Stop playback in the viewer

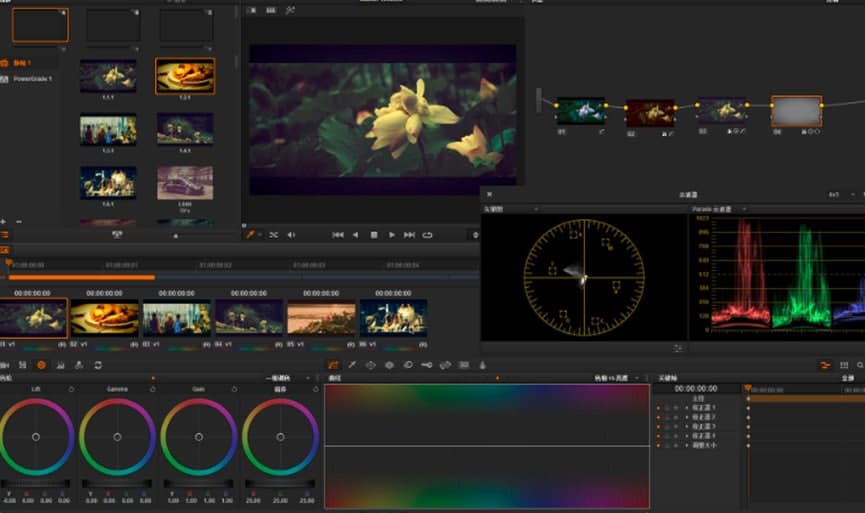pyautogui.click(x=373, y=235)
